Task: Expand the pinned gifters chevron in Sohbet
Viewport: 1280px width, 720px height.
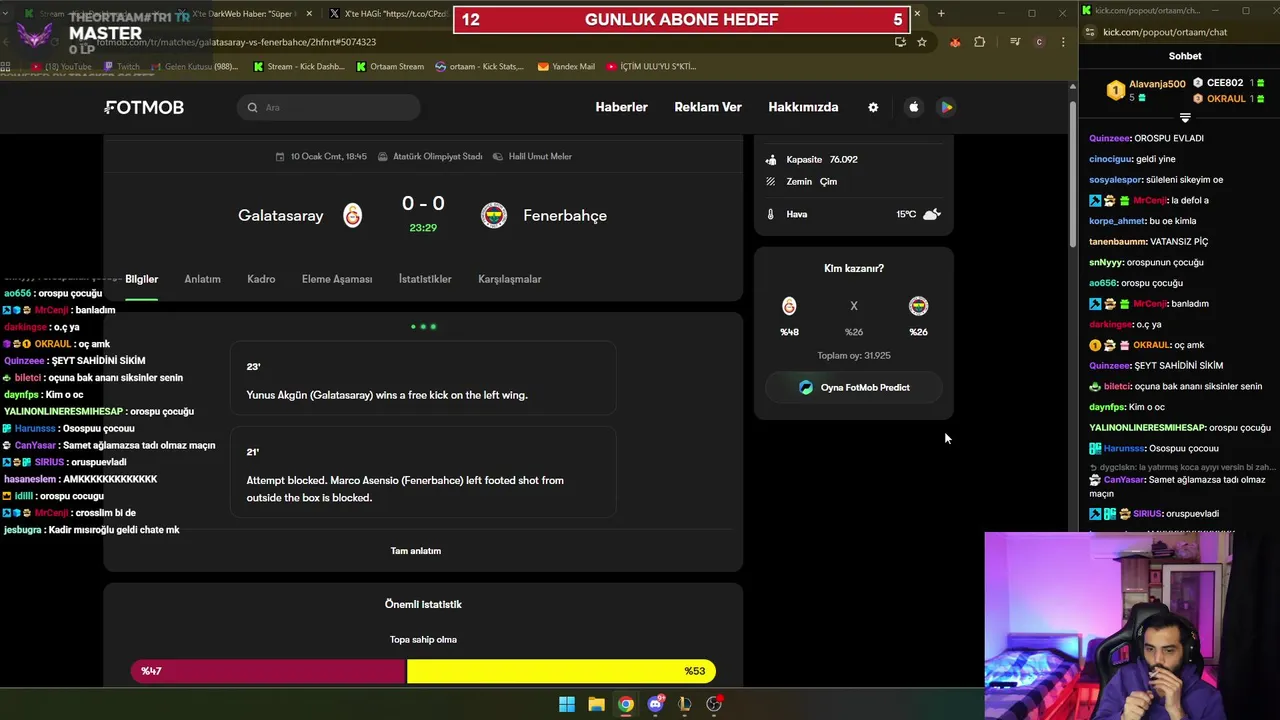Action: (x=1185, y=118)
